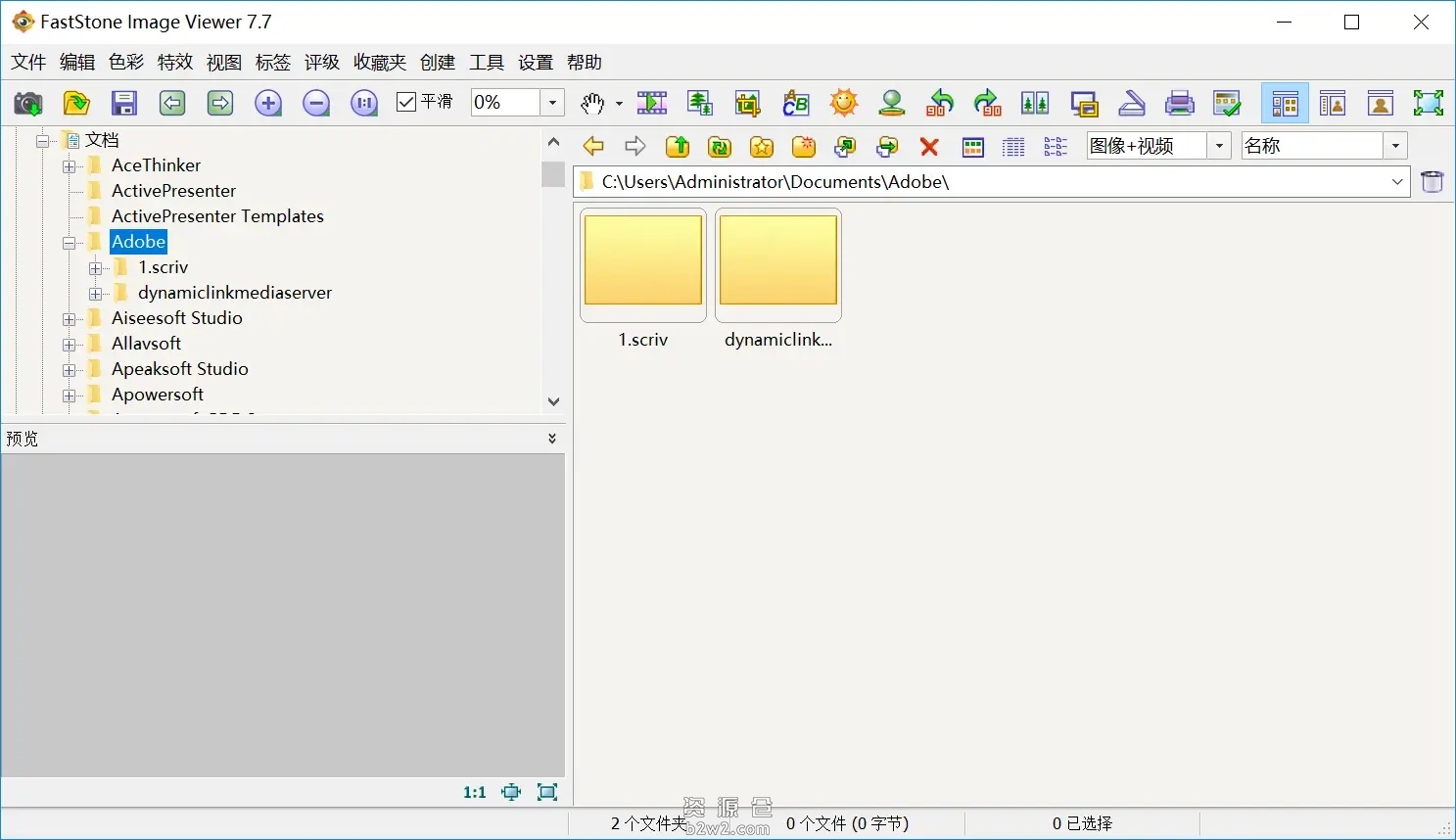Viewport: 1456px width, 840px height.
Task: Enter full screen view with green arrows icon
Action: click(1428, 103)
